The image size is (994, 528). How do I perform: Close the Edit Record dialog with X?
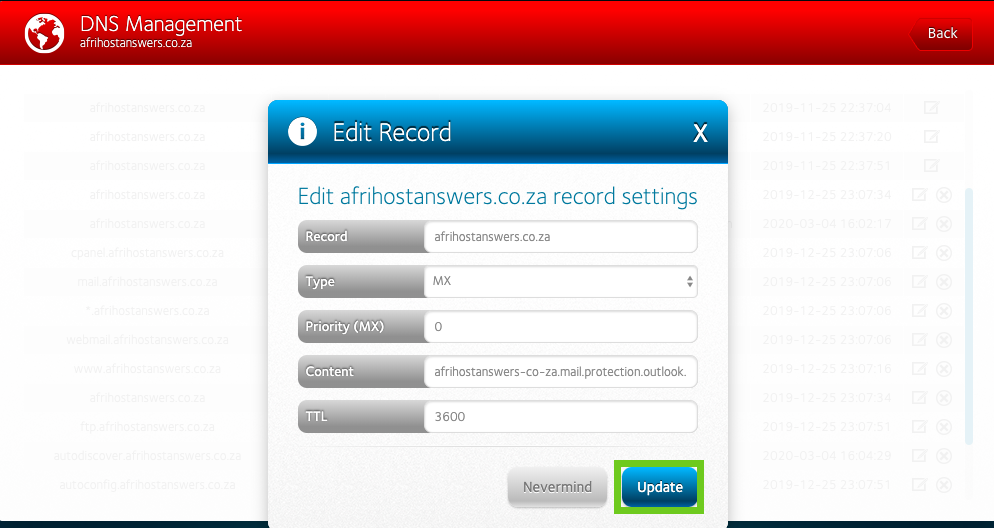[x=700, y=133]
